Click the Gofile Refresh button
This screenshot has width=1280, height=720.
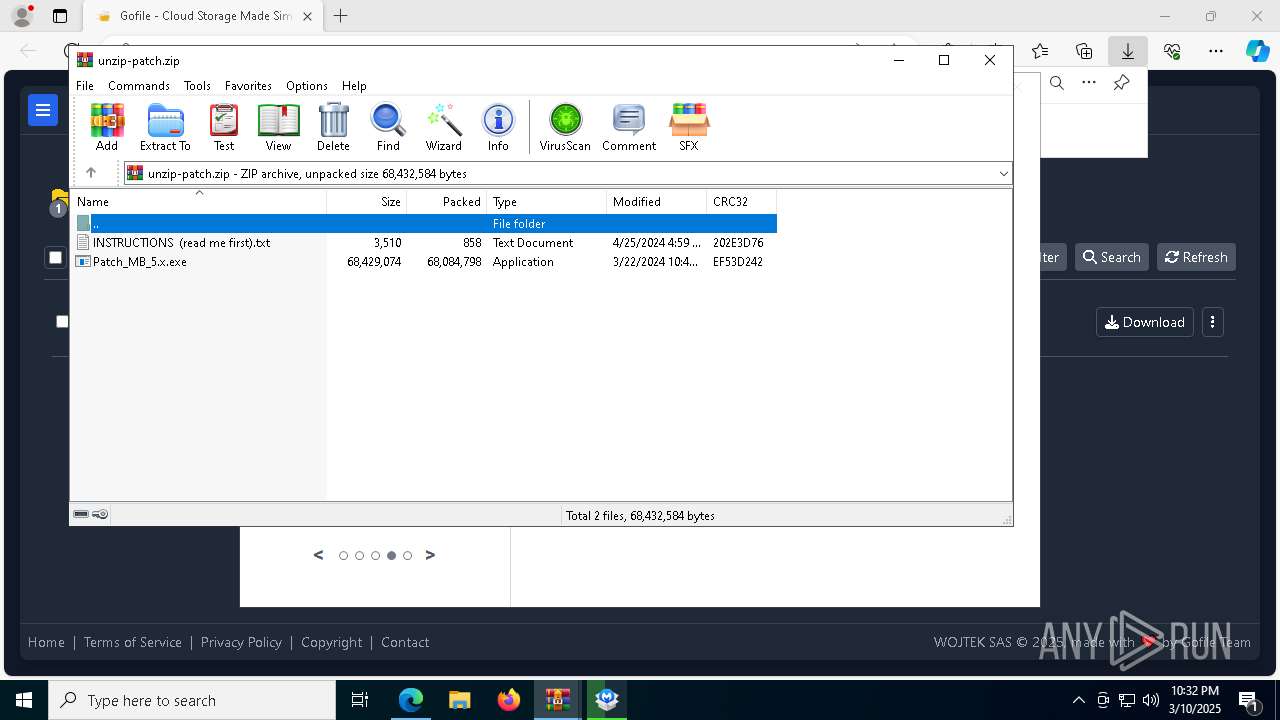pyautogui.click(x=1196, y=257)
